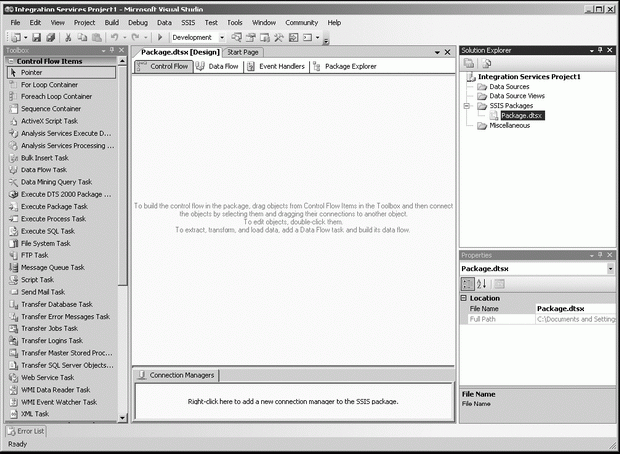
Task: Click the File Name value field
Action: (x=575, y=308)
